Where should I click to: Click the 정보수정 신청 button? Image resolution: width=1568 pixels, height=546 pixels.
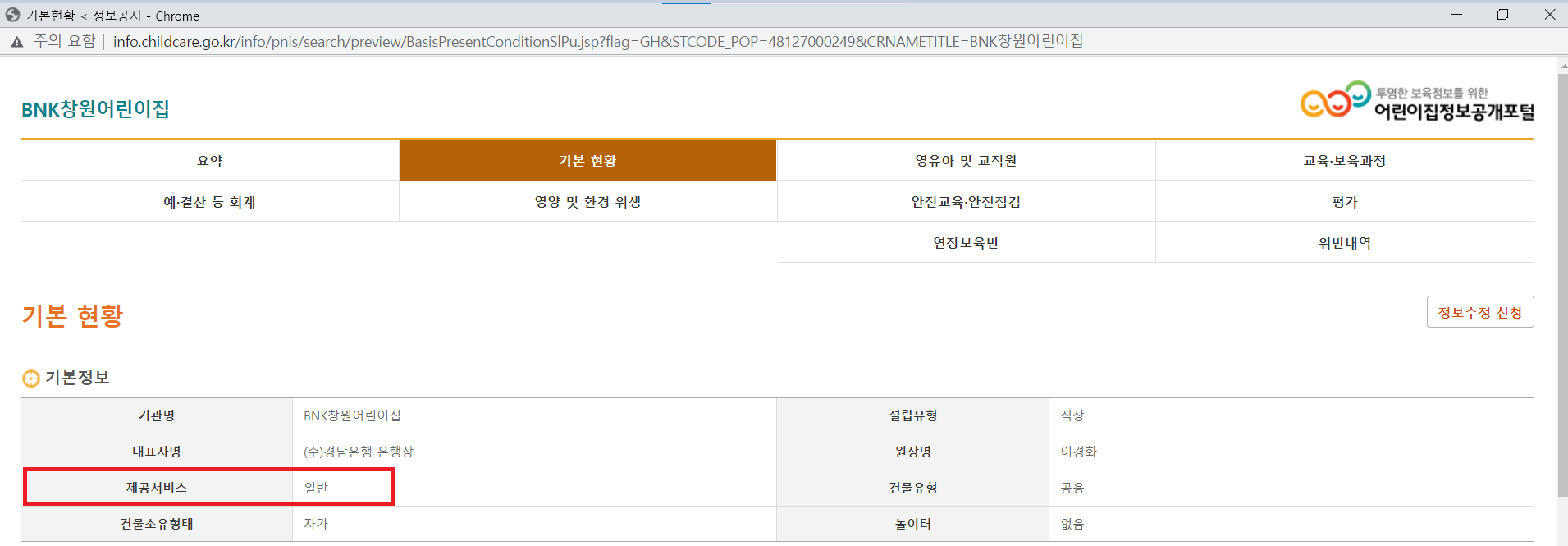pos(1480,312)
